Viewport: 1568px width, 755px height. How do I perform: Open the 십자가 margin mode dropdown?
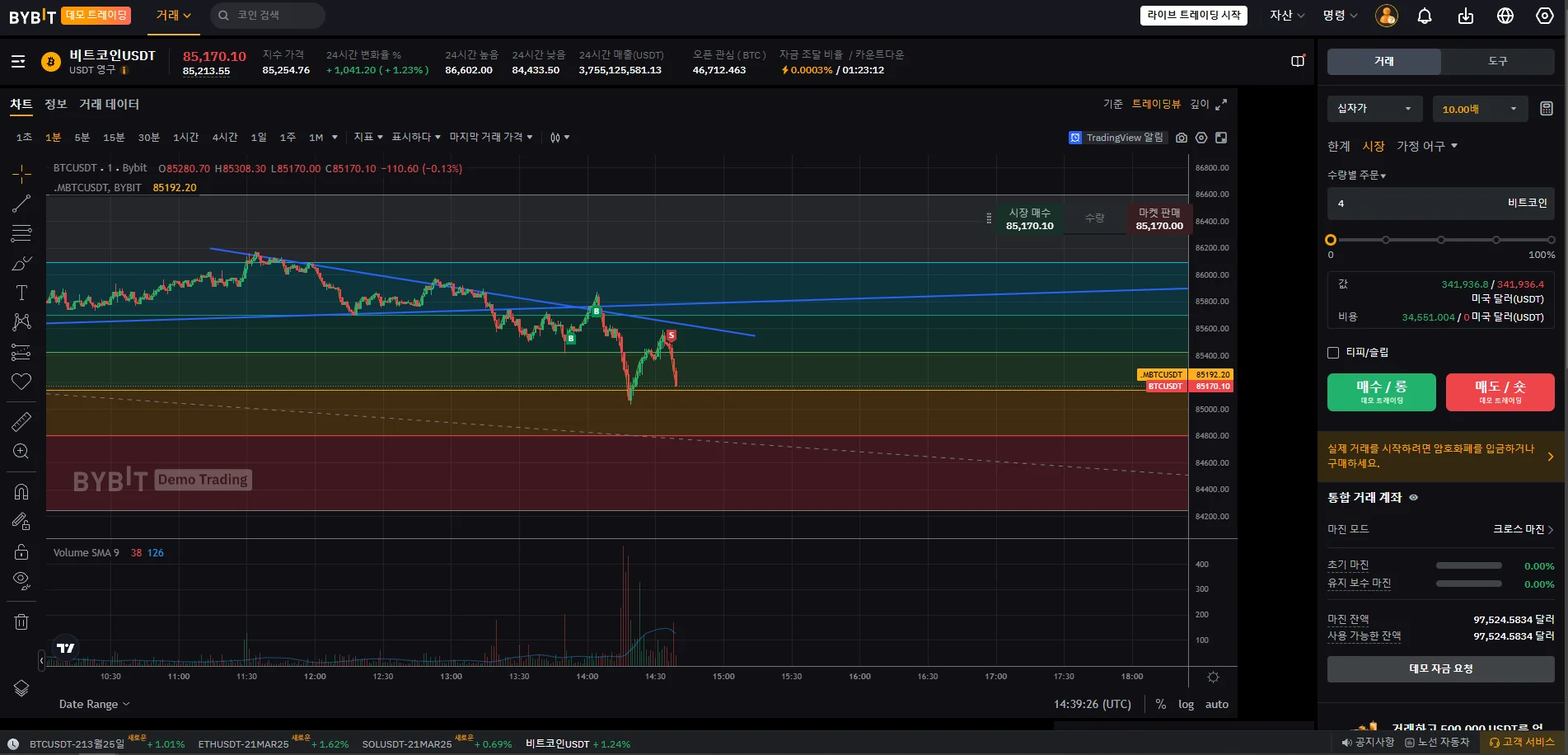pyautogui.click(x=1374, y=109)
